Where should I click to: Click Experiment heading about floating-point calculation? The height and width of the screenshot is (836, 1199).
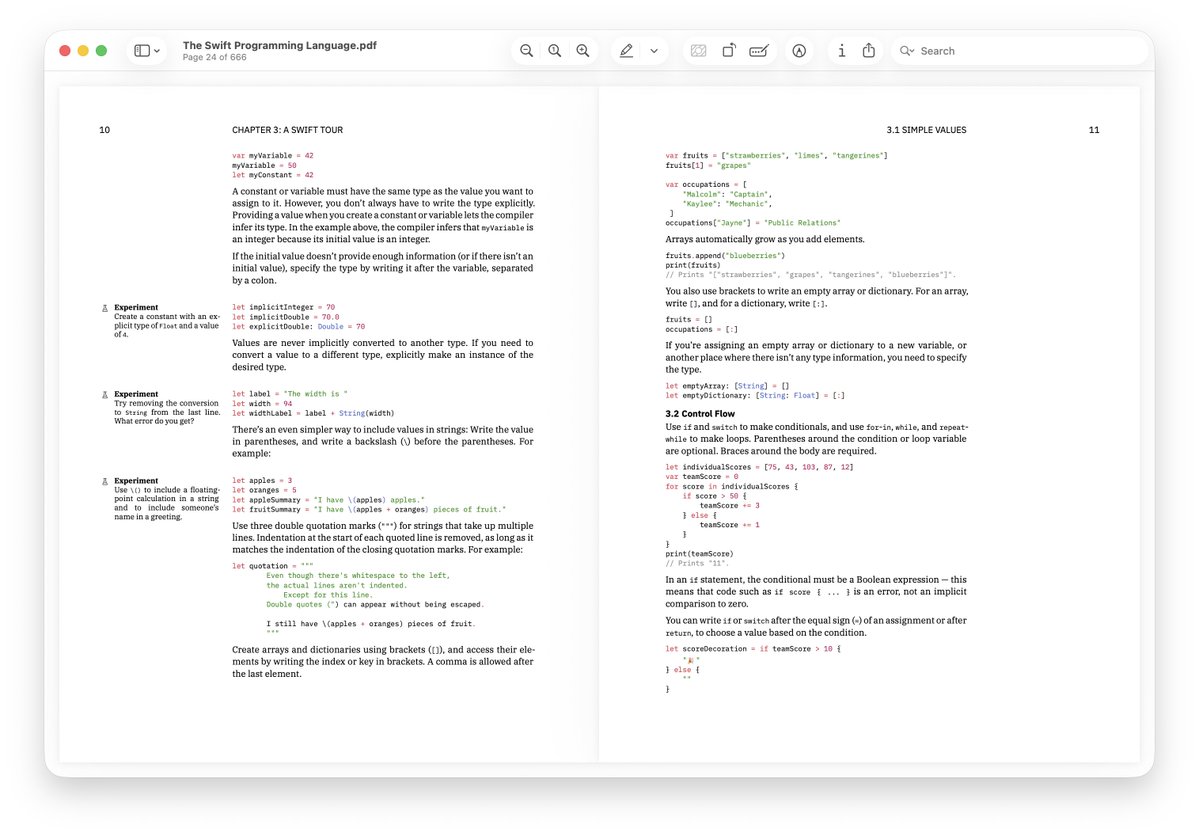pyautogui.click(x=136, y=480)
